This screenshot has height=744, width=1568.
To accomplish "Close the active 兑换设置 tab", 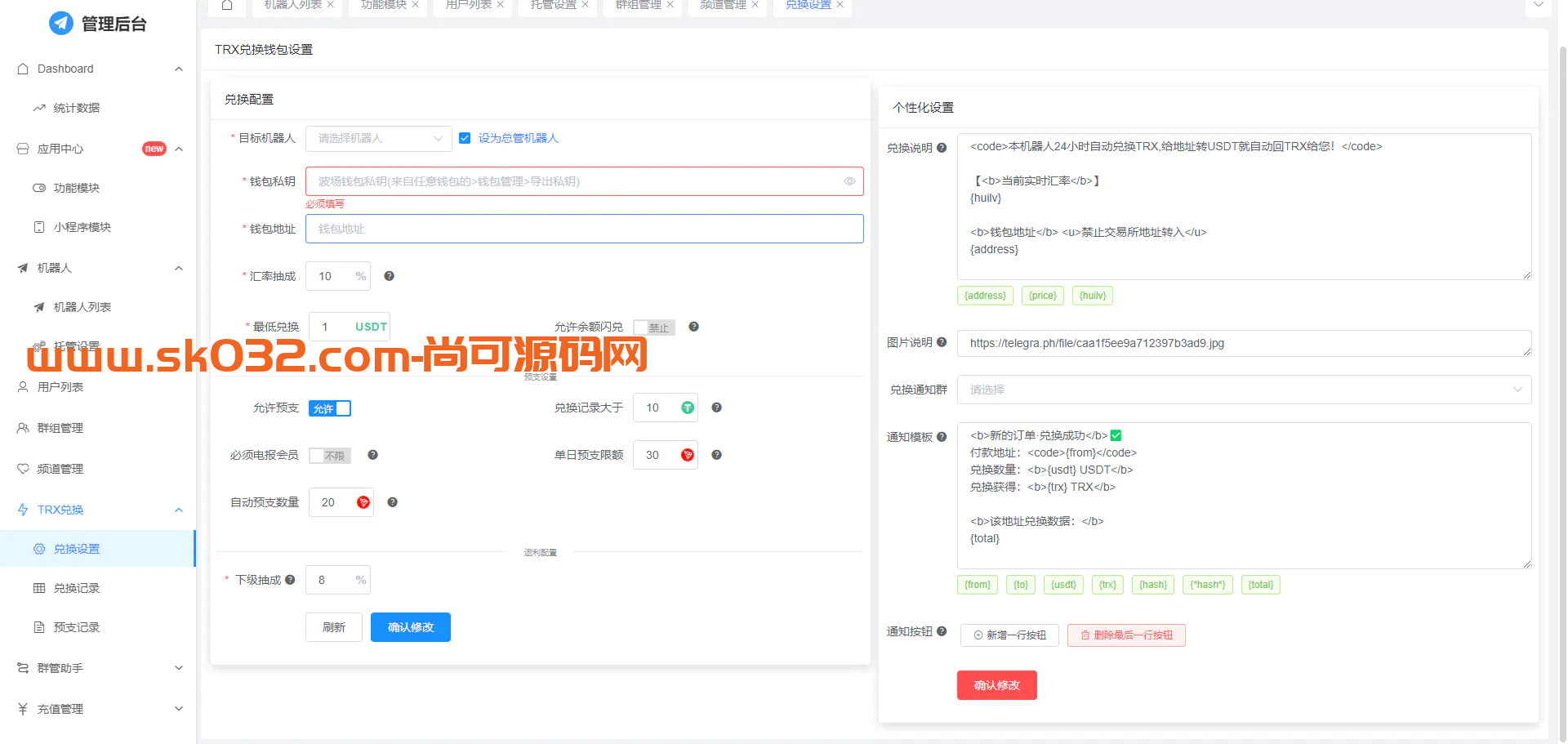I will click(x=840, y=5).
